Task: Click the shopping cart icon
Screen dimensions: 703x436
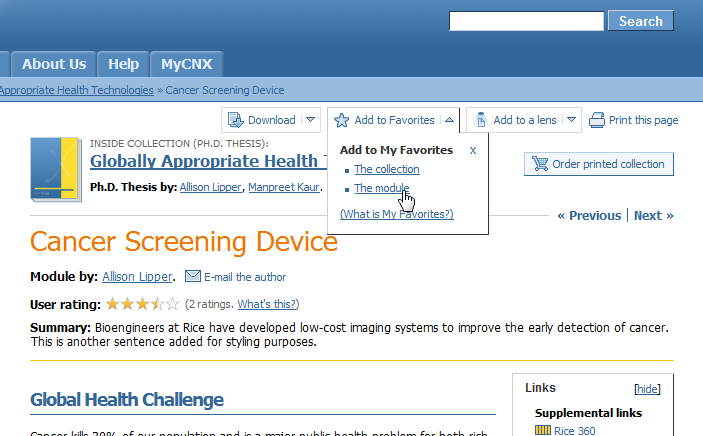Action: 540,164
